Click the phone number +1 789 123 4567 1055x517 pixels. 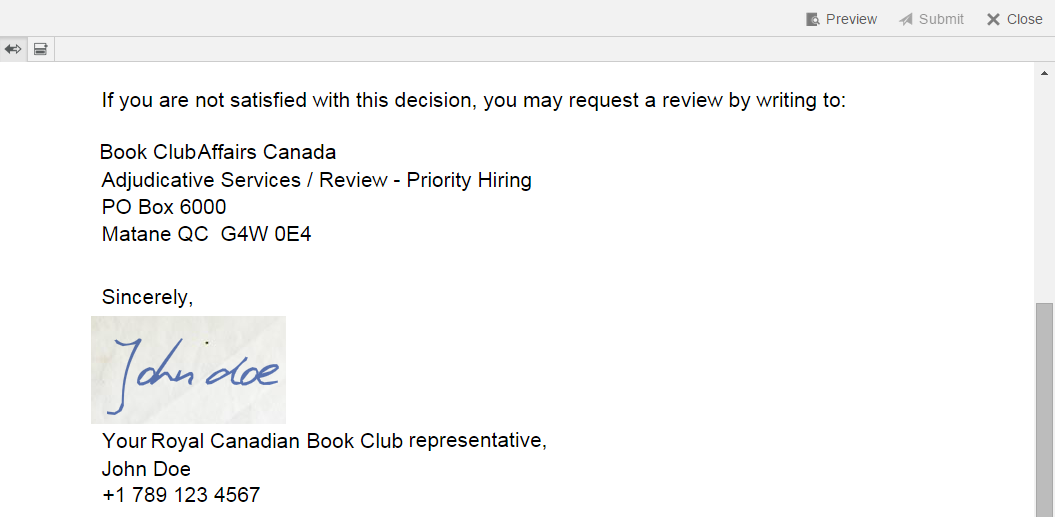pyautogui.click(x=180, y=495)
